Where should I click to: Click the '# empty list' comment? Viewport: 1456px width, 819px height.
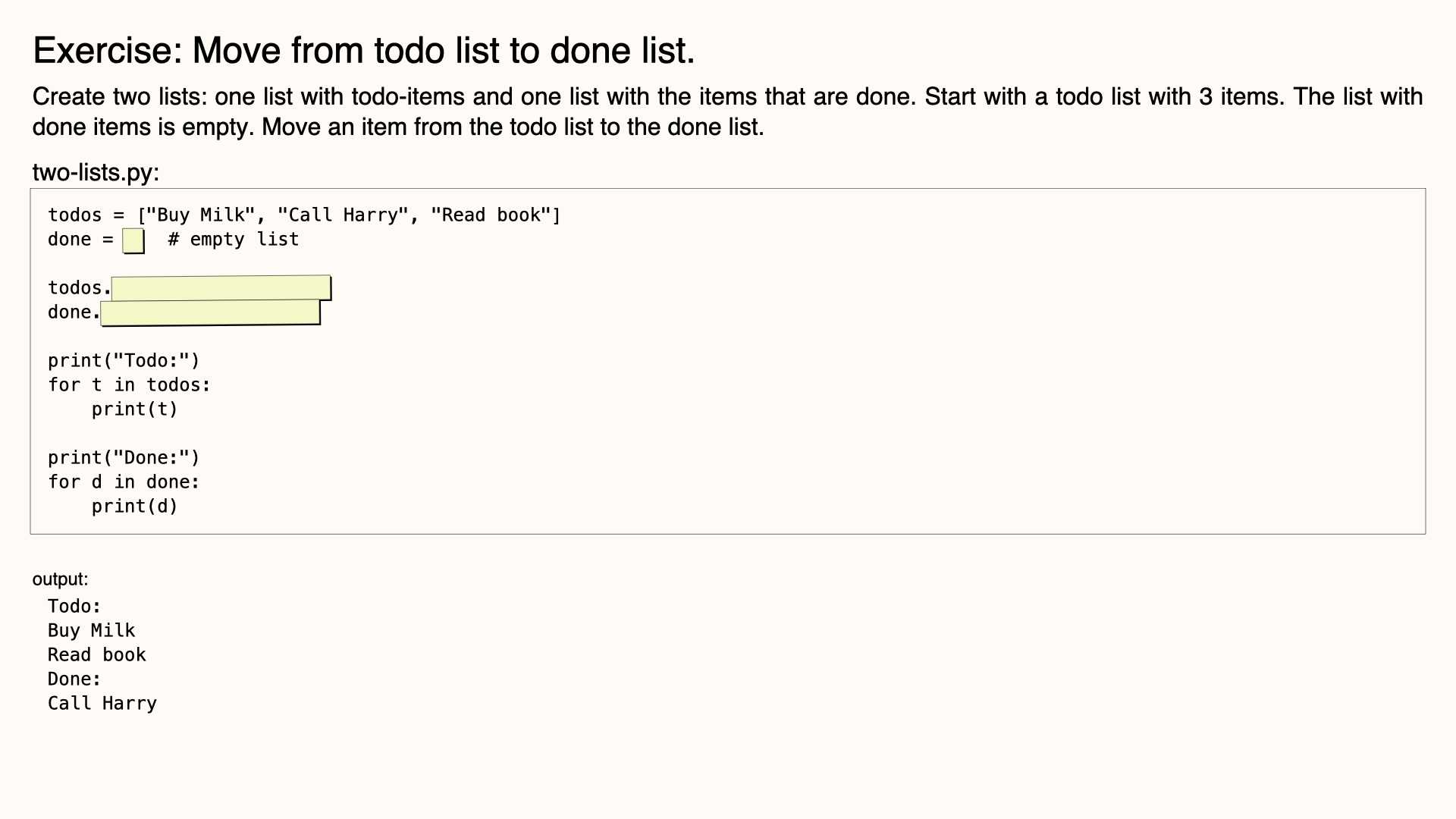(234, 240)
